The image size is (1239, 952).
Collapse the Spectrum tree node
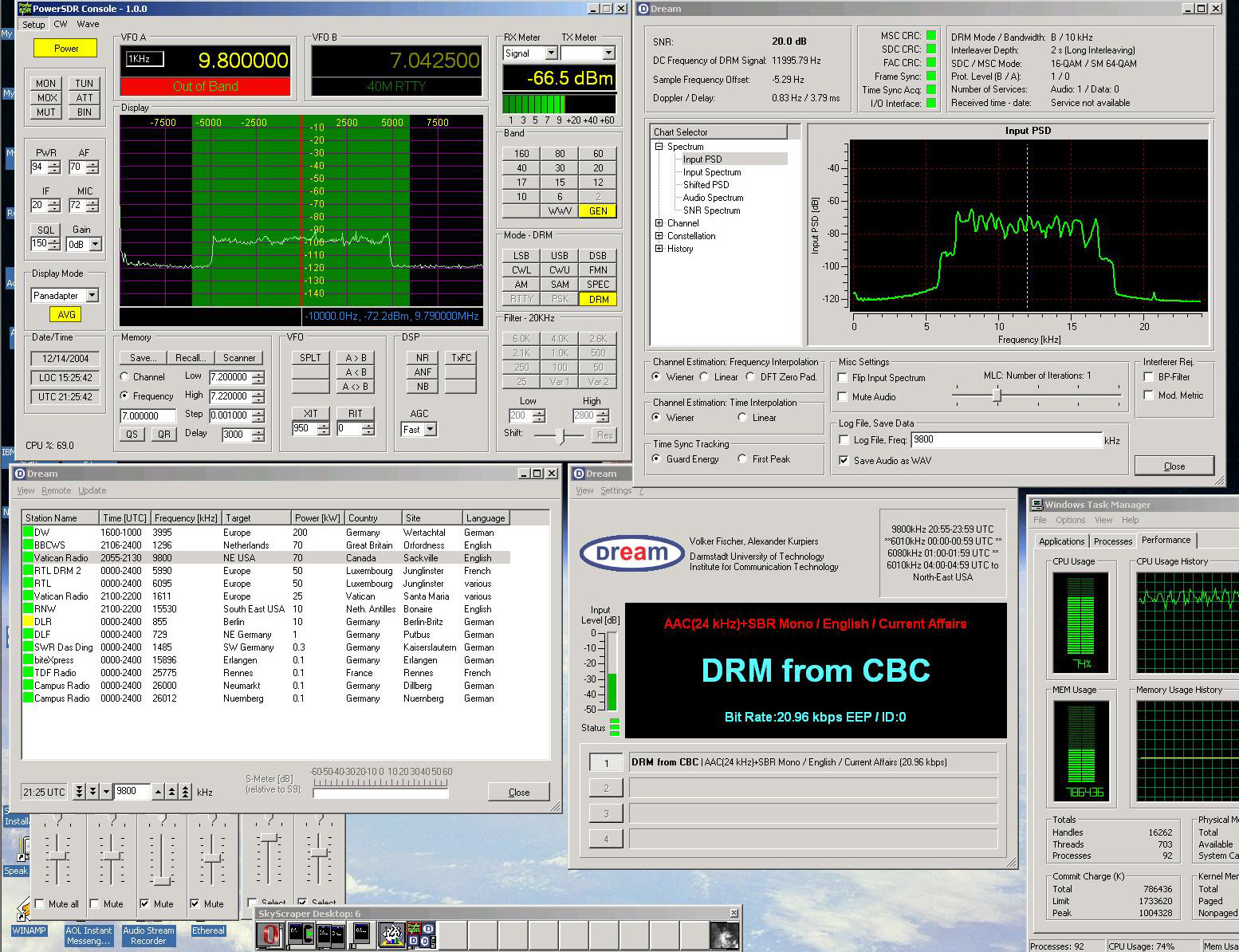pyautogui.click(x=659, y=147)
